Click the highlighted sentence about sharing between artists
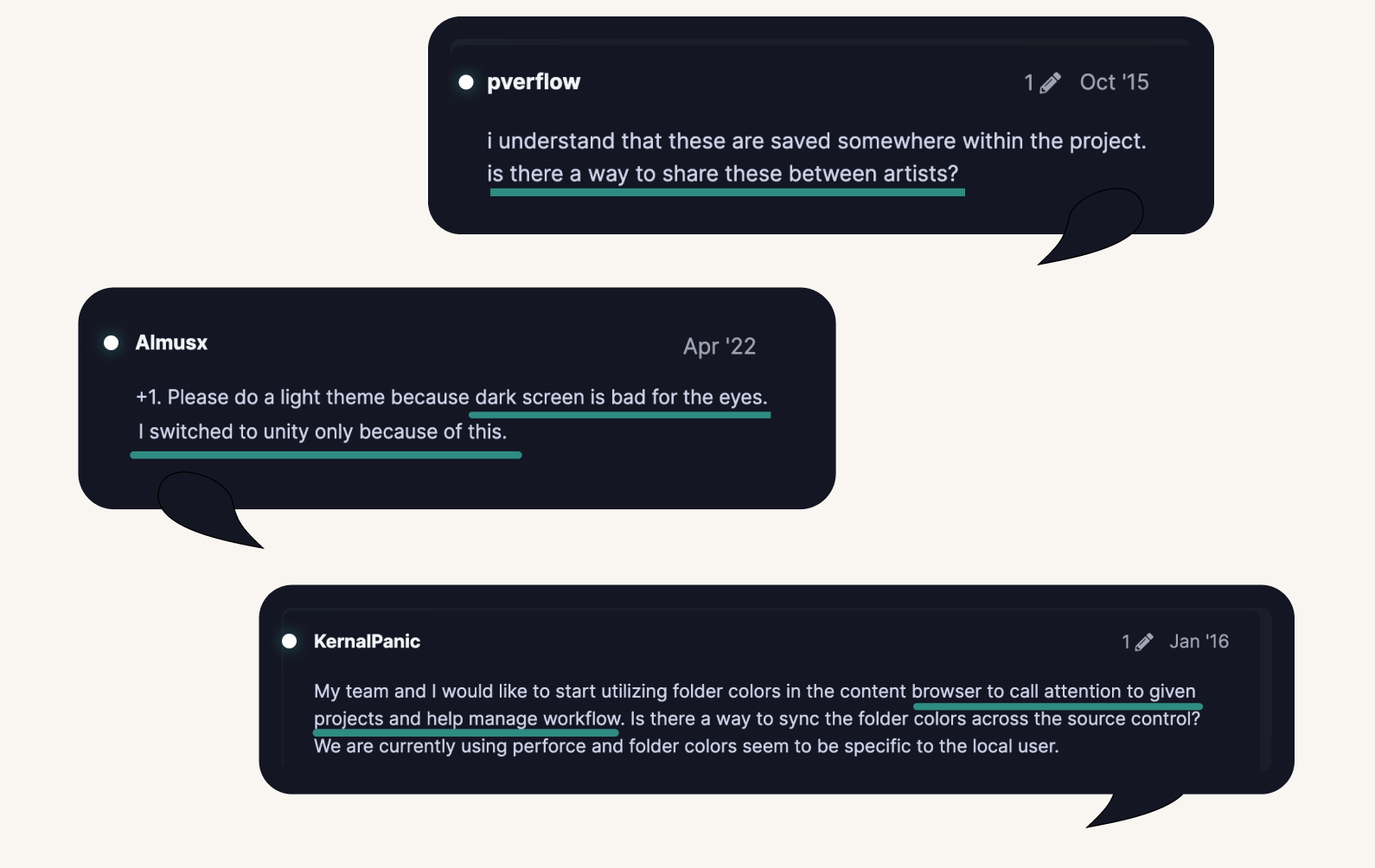The width and height of the screenshot is (1375, 868). (x=723, y=174)
